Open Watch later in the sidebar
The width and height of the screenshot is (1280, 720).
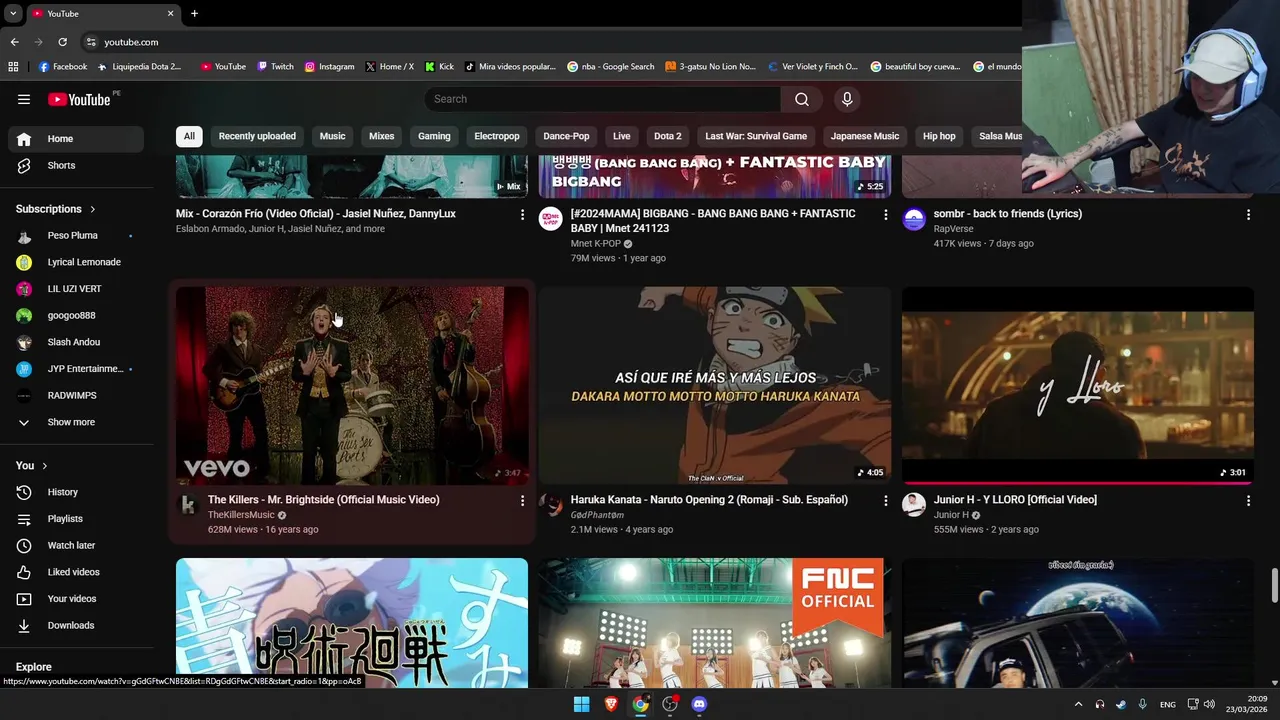pyautogui.click(x=76, y=545)
